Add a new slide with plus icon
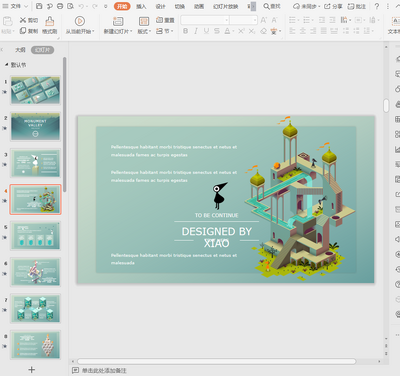Screen dimensions: 400x376 tap(32, 369)
